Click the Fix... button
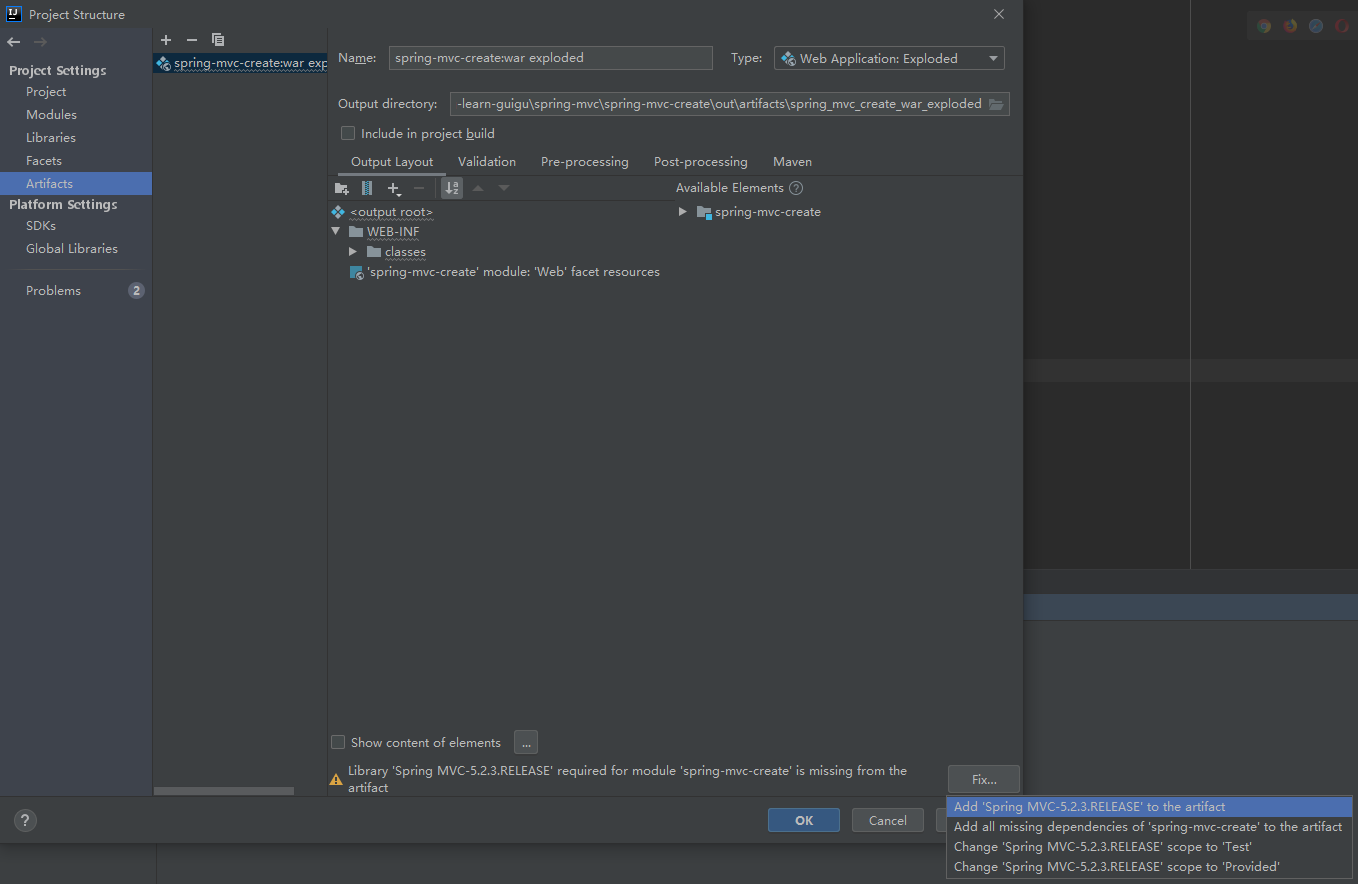Viewport: 1358px width, 884px height. [984, 779]
